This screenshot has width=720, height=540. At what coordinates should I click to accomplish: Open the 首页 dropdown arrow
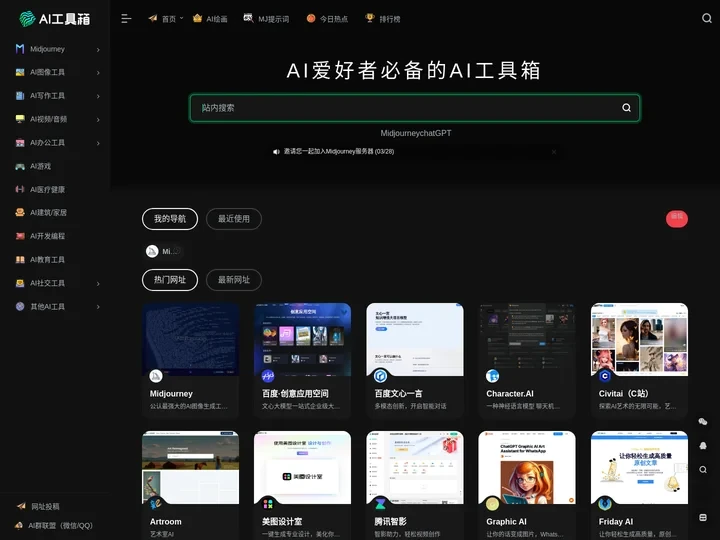click(x=181, y=18)
